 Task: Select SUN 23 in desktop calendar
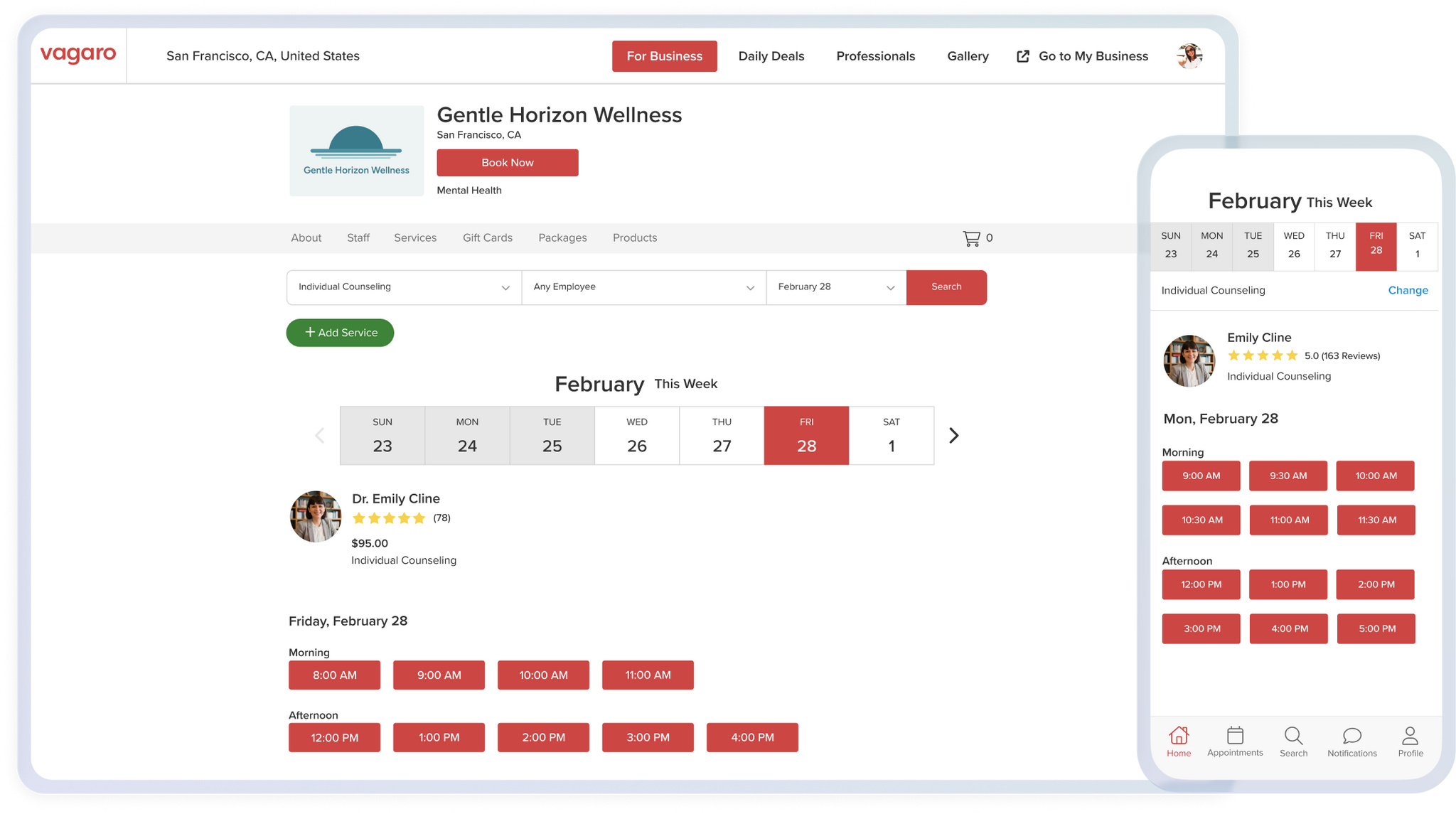382,436
